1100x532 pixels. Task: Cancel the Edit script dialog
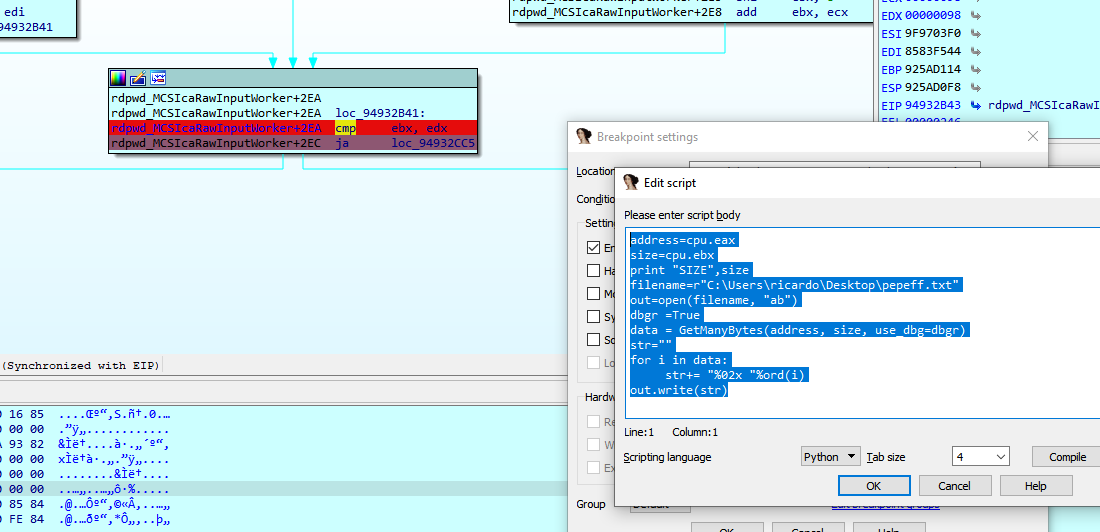click(x=954, y=485)
